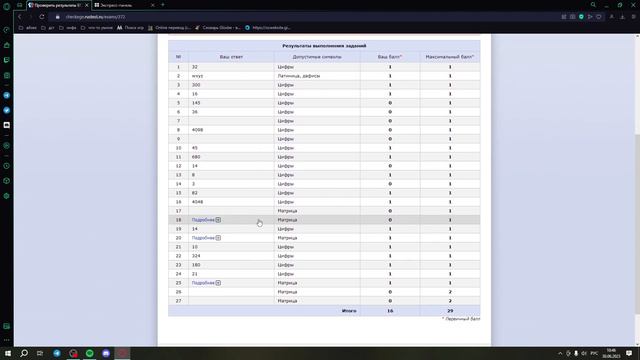Click the maximum total 29 cell

pos(450,311)
